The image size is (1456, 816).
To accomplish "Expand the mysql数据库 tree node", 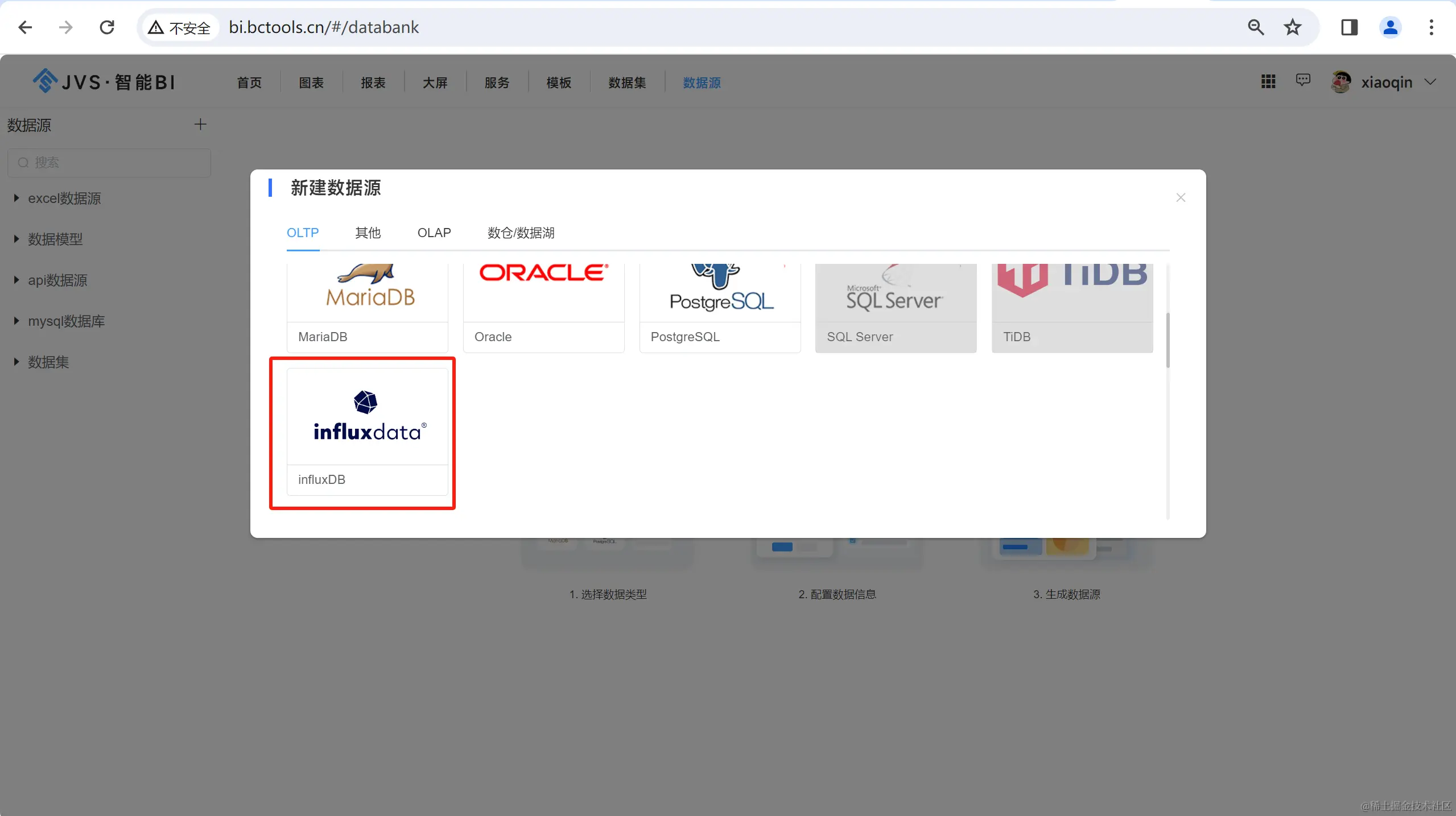I will click(17, 321).
